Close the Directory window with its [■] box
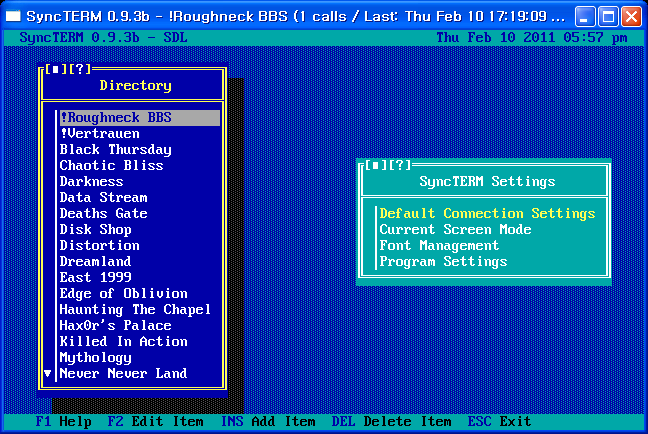 [55, 69]
